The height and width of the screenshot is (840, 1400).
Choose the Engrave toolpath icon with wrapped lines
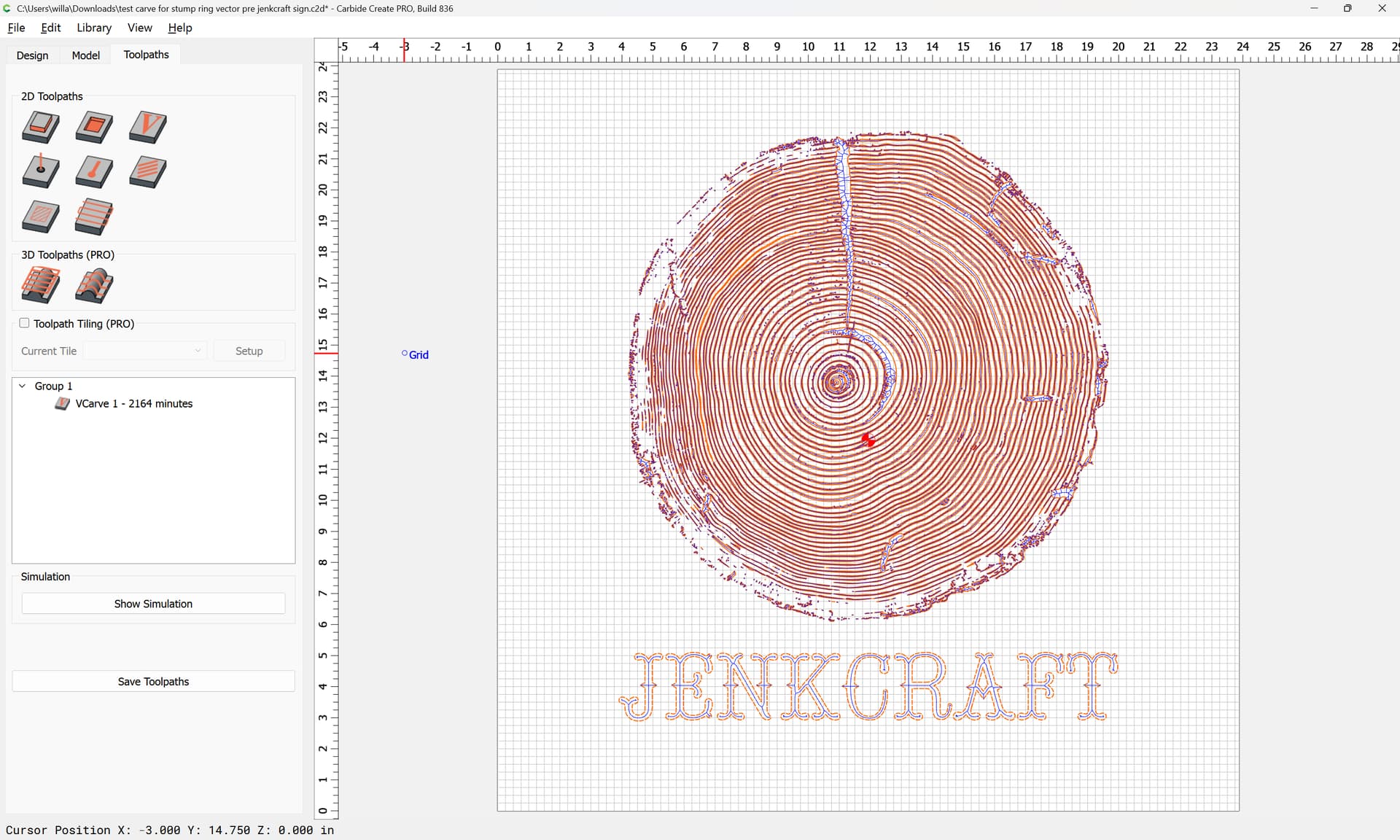94,217
